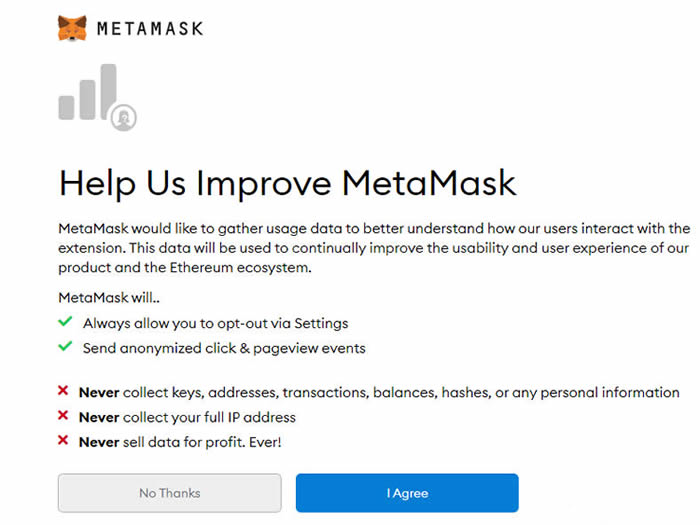This screenshot has width=700, height=525.
Task: Click the "MetaMask will.." label
Action: coord(110,298)
